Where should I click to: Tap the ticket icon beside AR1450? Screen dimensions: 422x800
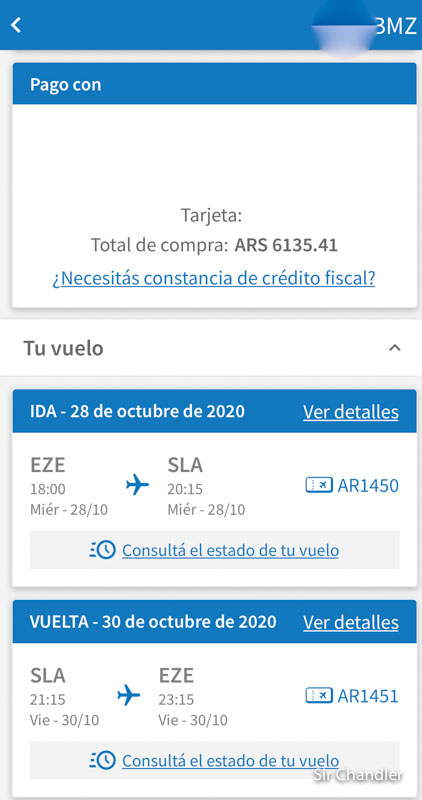point(319,485)
